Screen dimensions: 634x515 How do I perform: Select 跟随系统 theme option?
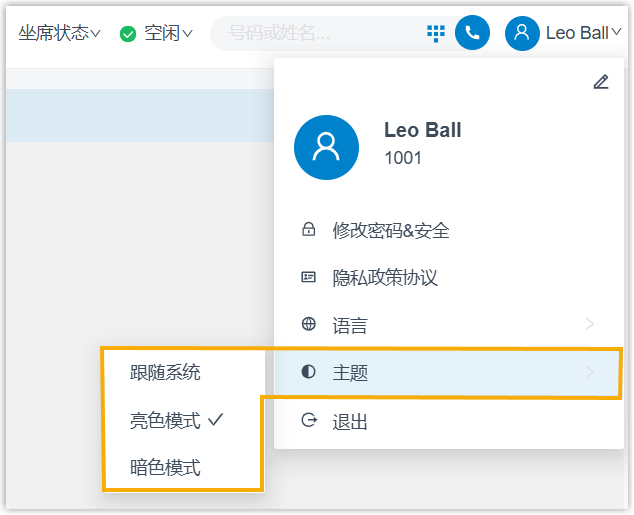pos(166,373)
